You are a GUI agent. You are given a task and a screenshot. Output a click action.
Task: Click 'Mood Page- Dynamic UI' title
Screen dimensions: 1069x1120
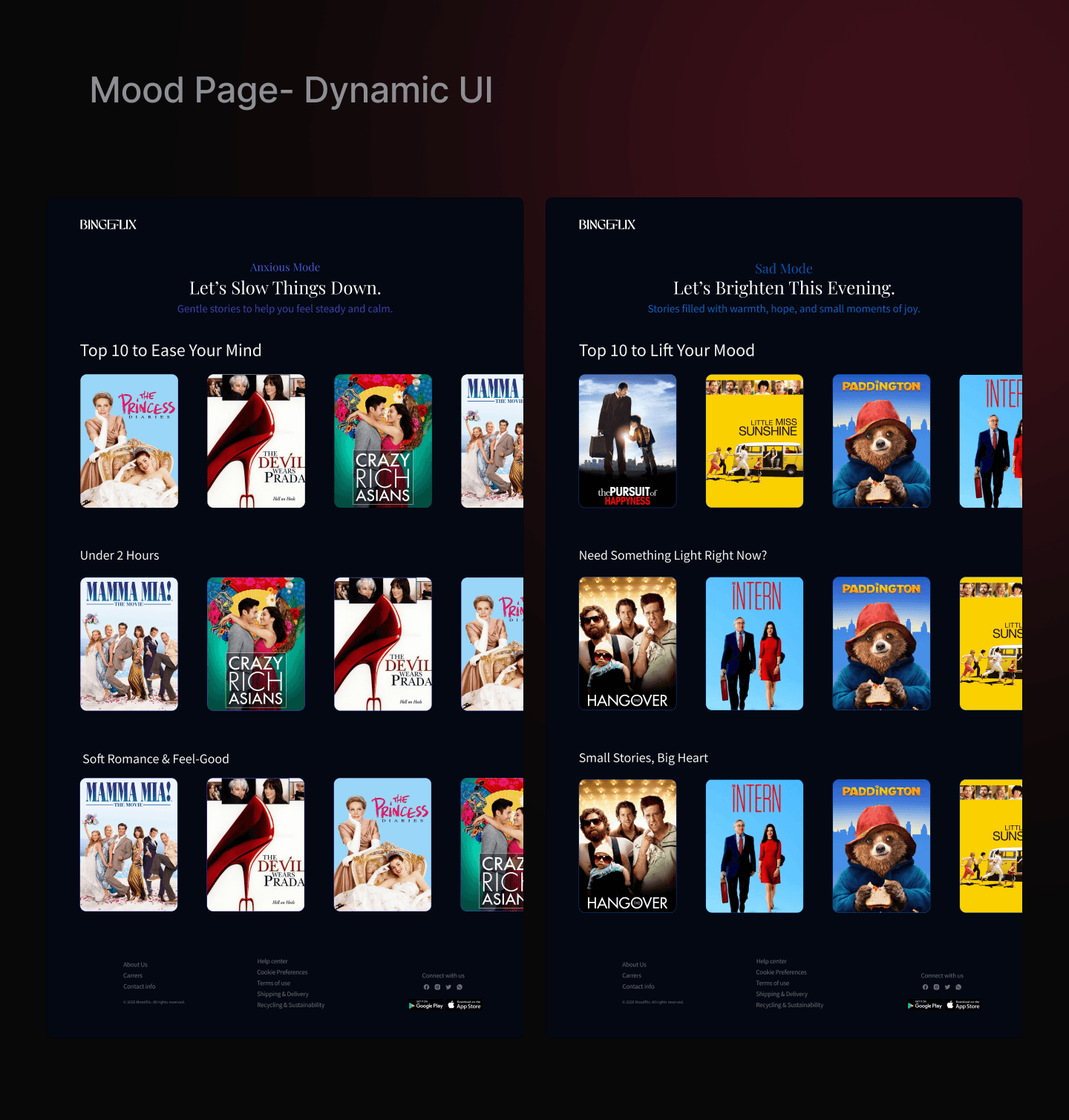pos(291,91)
